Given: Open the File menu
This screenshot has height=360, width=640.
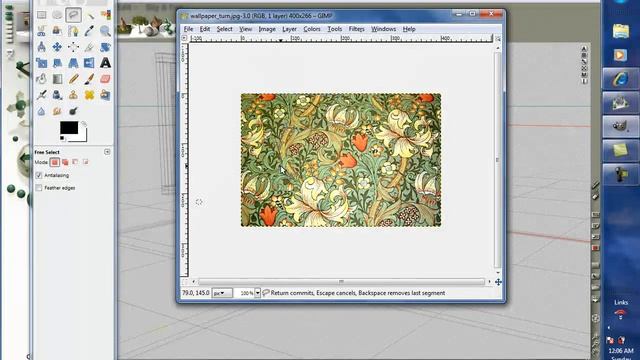Looking at the screenshot, I should 188,29.
